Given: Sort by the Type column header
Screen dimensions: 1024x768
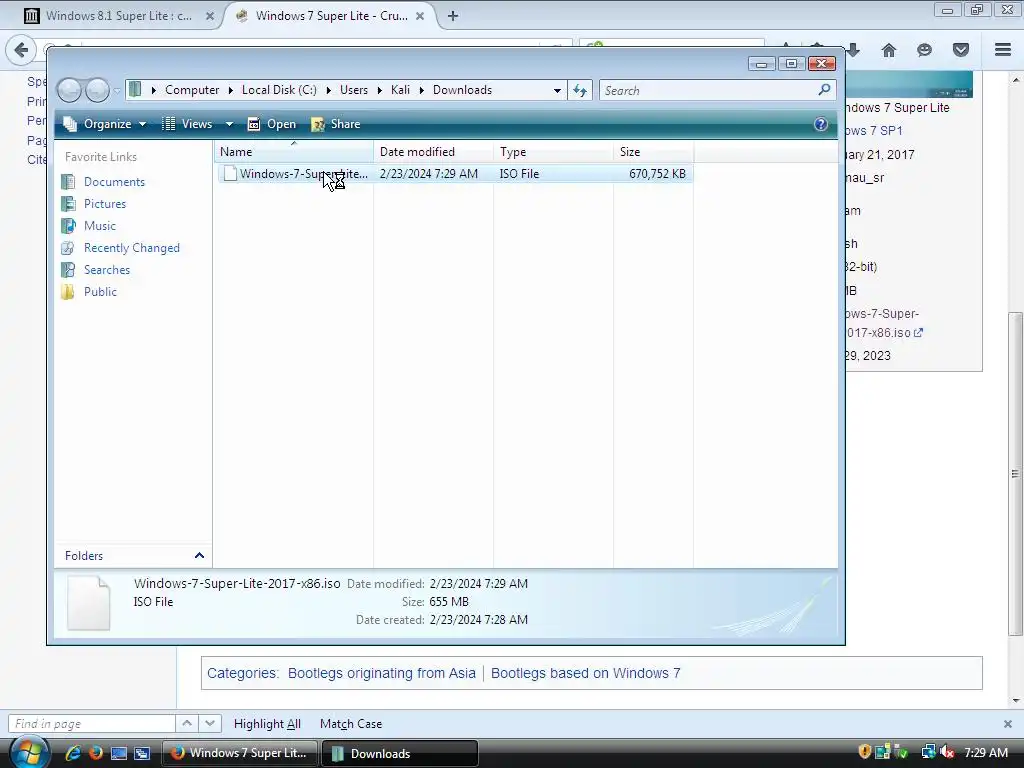Looking at the screenshot, I should [553, 152].
